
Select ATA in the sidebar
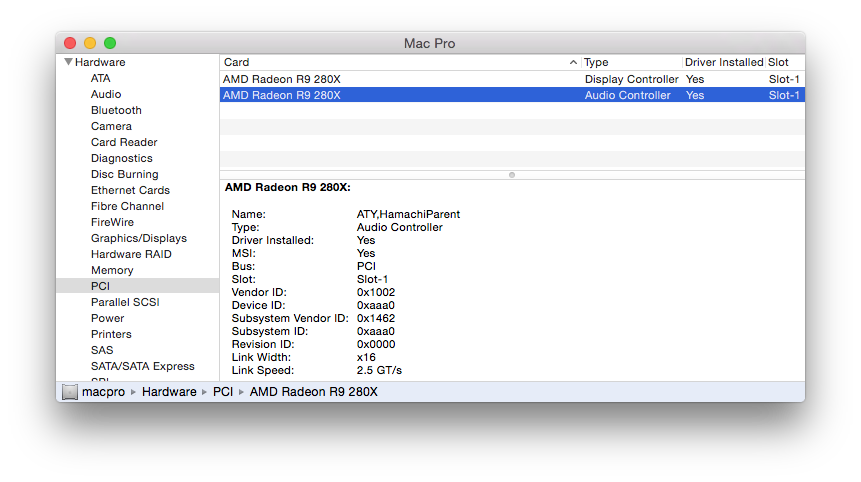[100, 78]
